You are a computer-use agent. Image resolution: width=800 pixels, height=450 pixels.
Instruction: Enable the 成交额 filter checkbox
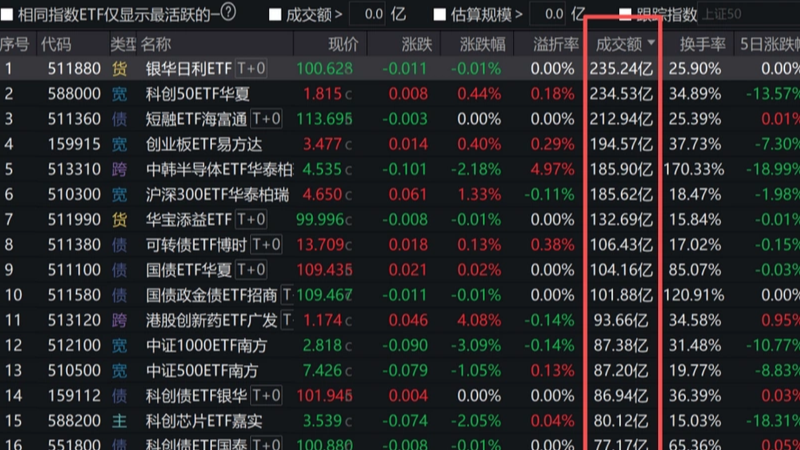pyautogui.click(x=275, y=14)
